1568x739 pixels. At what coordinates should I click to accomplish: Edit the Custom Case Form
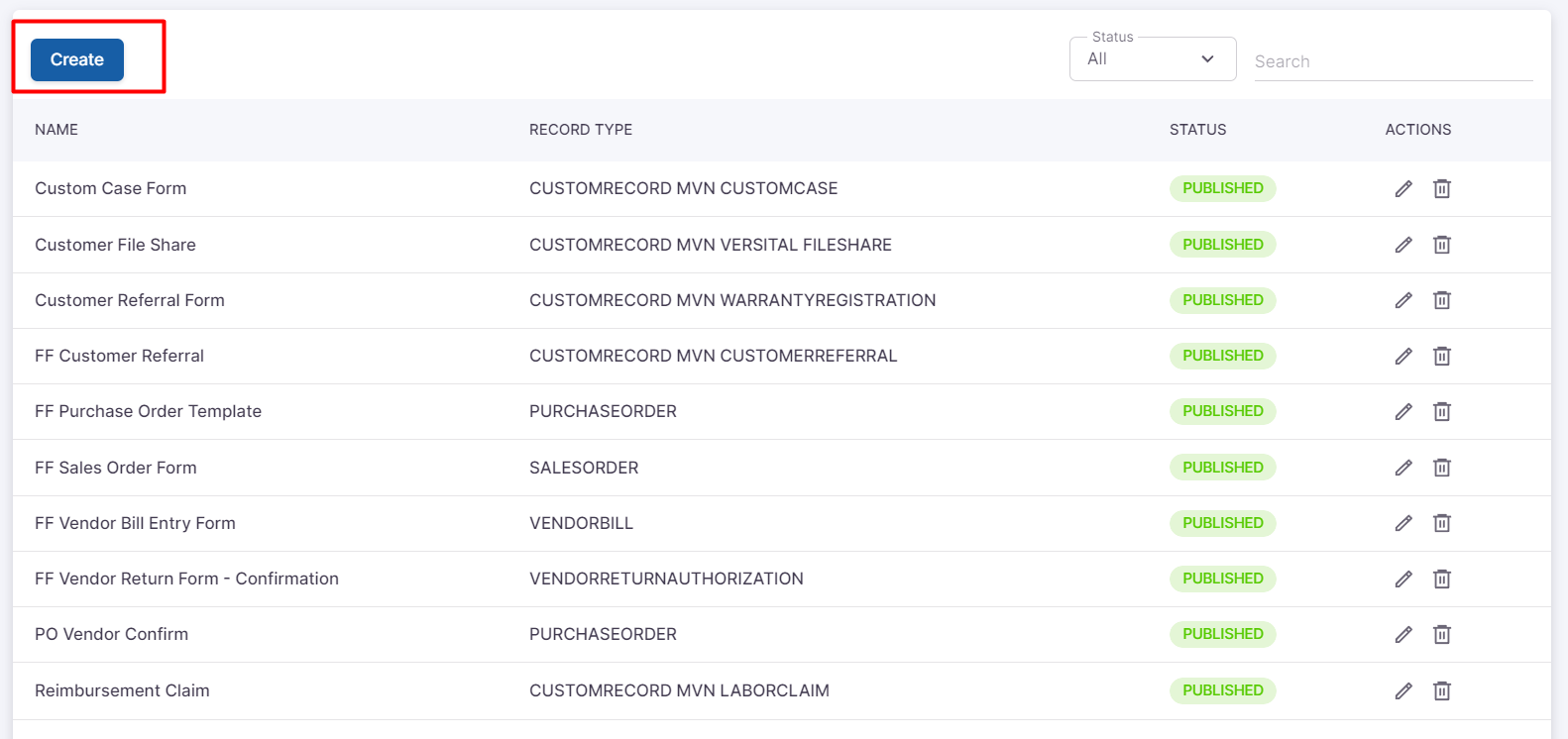tap(1403, 188)
